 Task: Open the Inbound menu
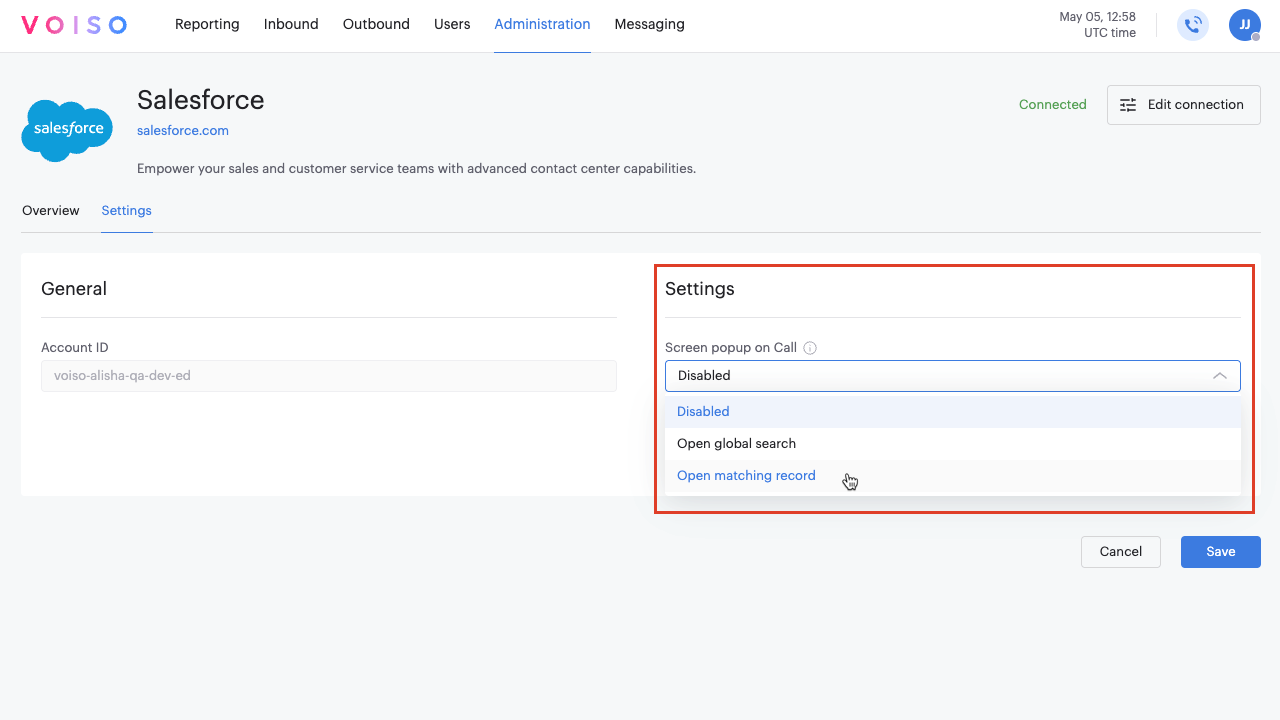coord(291,24)
